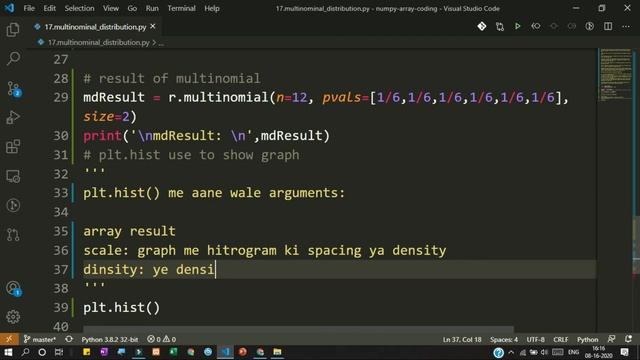Open Manage gear settings icon
This screenshot has height=360, width=640.
point(13,317)
